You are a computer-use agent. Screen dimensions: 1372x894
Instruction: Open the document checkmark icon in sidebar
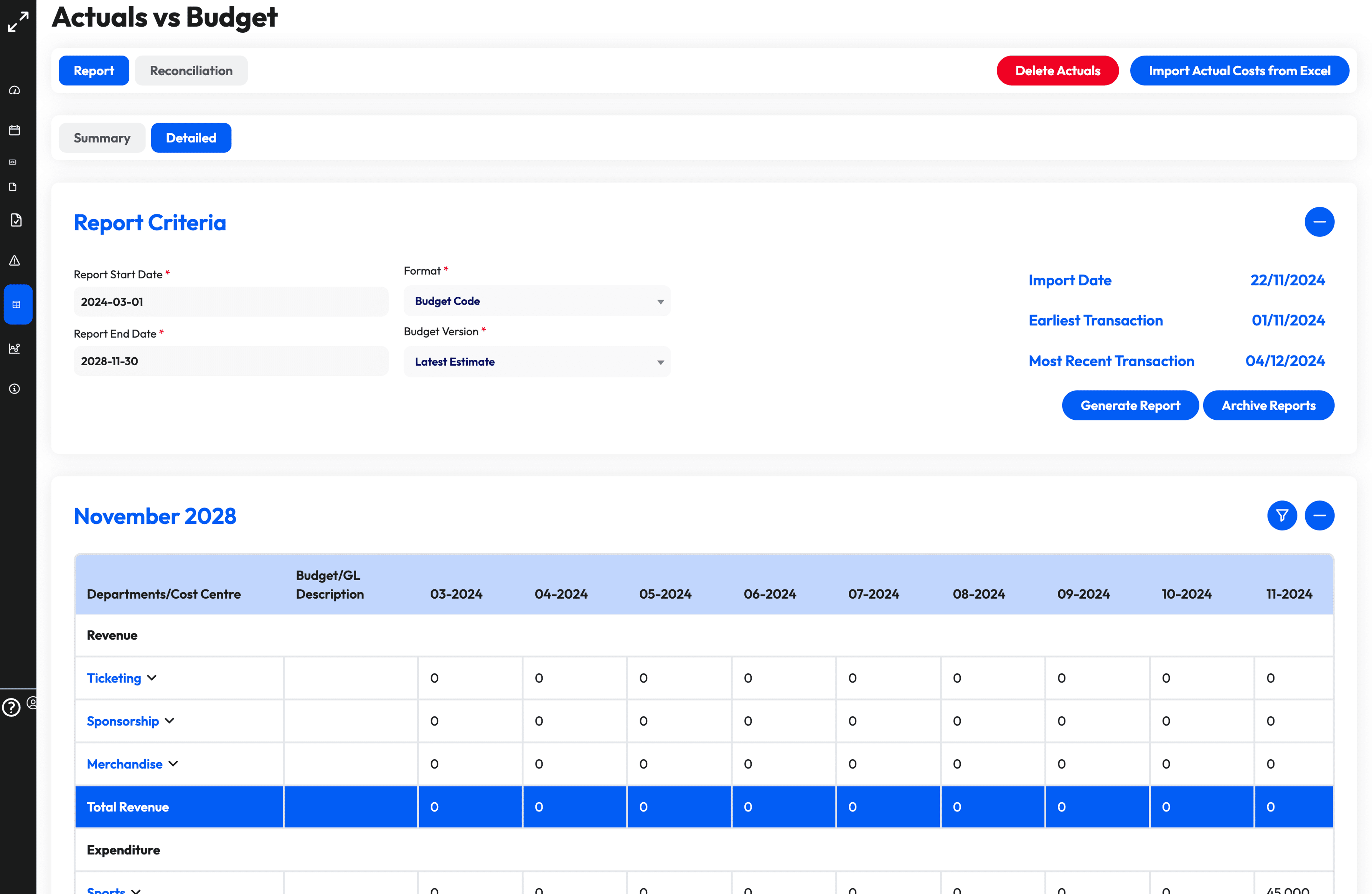tap(16, 220)
